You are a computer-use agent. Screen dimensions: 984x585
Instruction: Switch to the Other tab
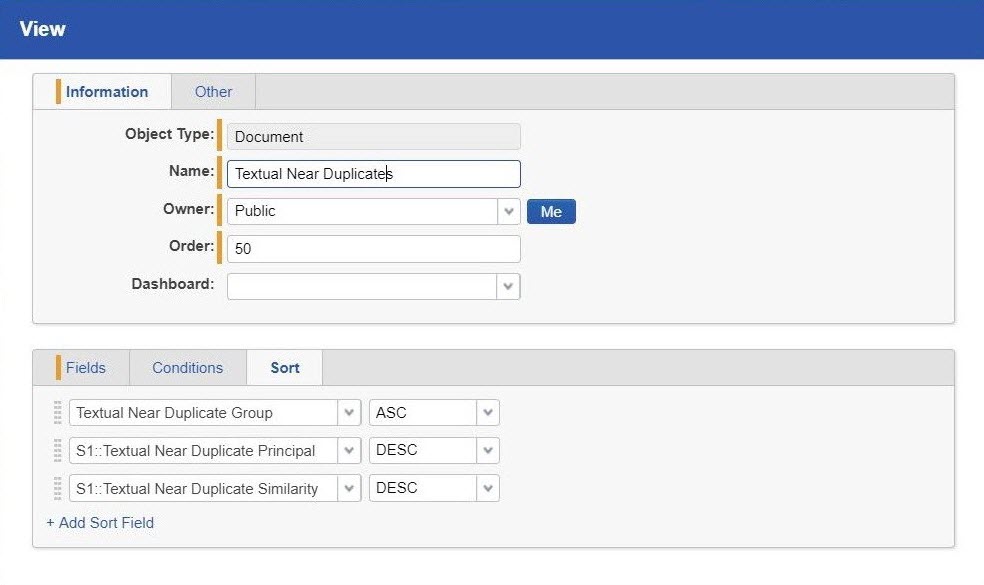click(213, 92)
